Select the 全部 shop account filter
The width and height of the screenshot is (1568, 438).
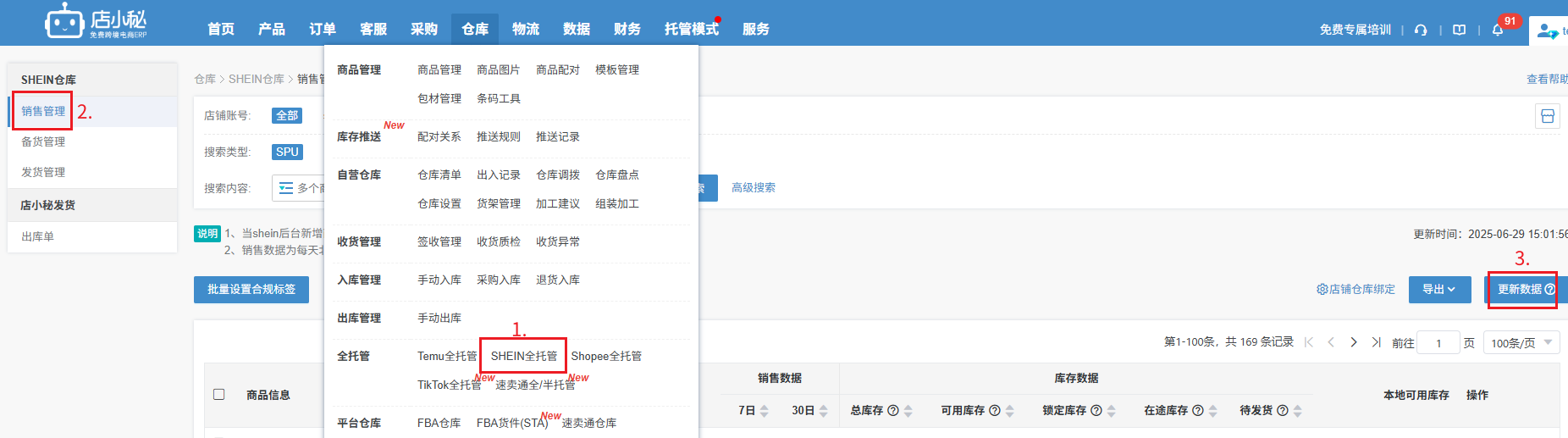click(x=287, y=115)
